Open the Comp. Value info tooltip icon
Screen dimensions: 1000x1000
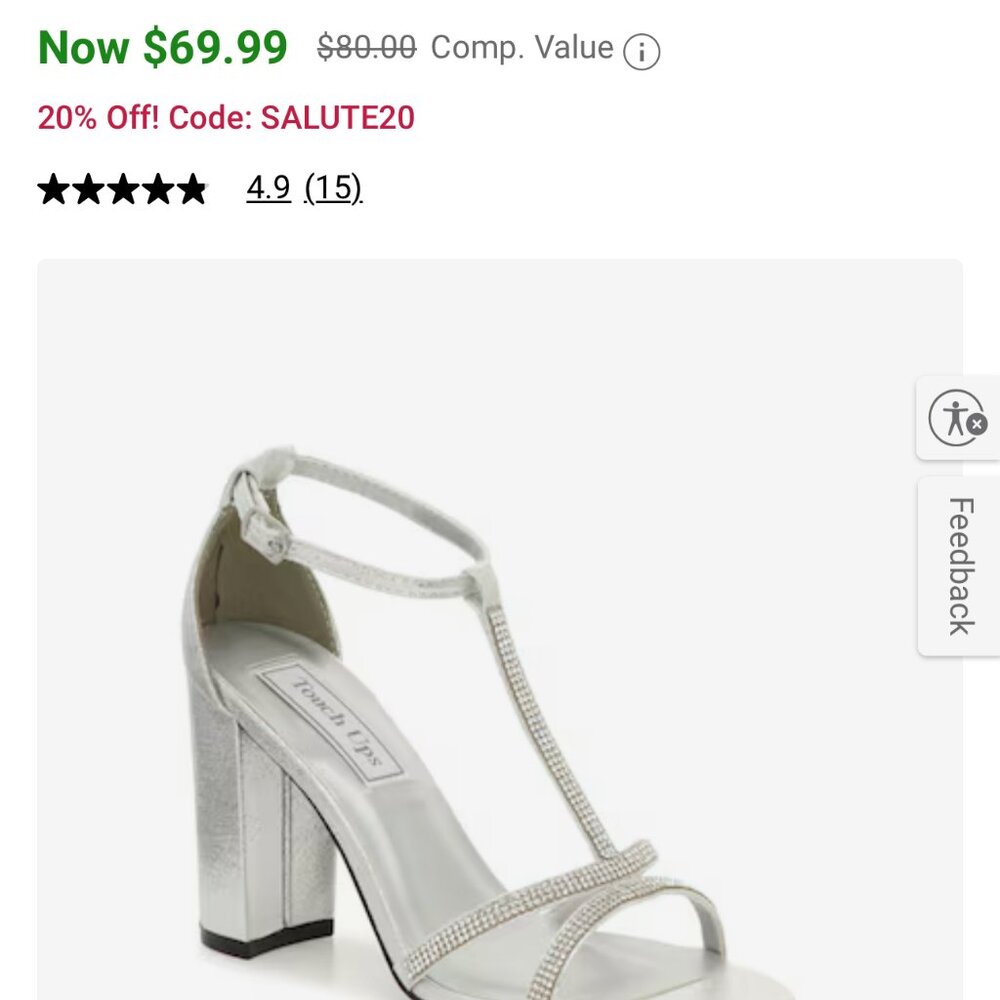point(643,48)
